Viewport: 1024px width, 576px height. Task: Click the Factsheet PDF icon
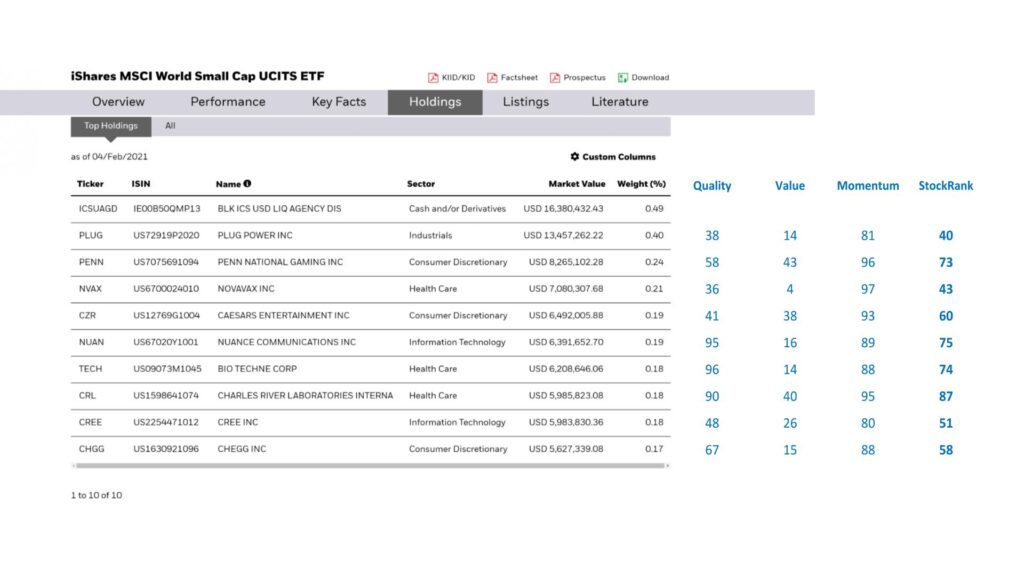click(x=492, y=78)
